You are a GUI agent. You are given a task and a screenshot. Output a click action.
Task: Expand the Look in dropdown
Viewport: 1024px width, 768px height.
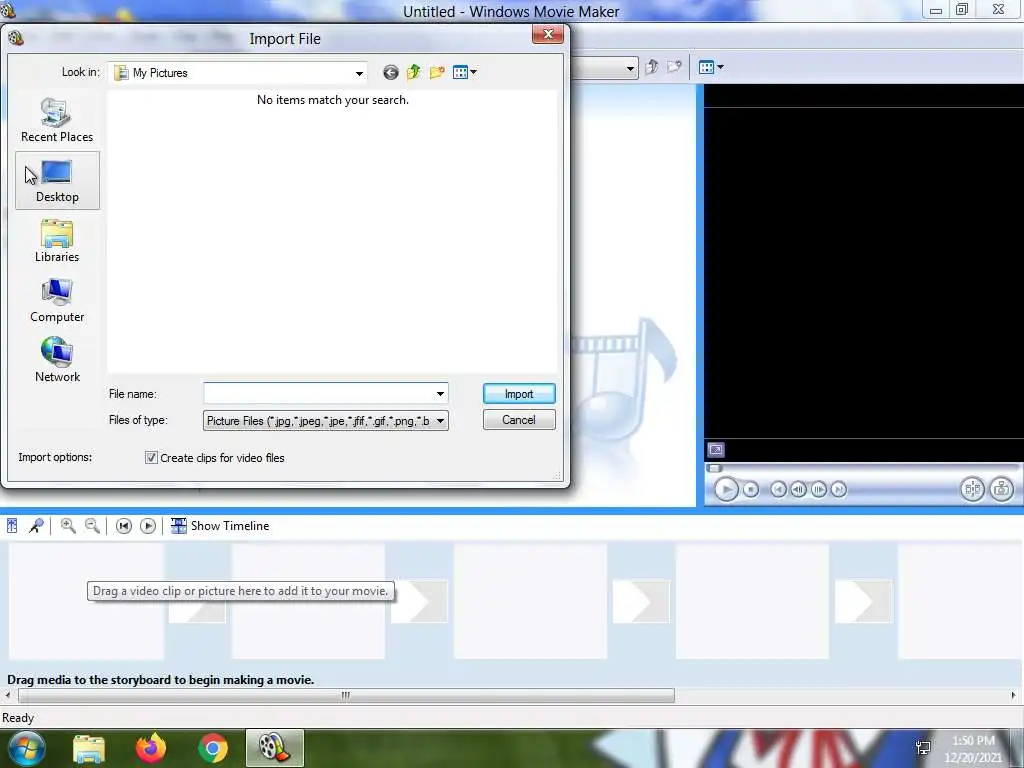point(359,73)
